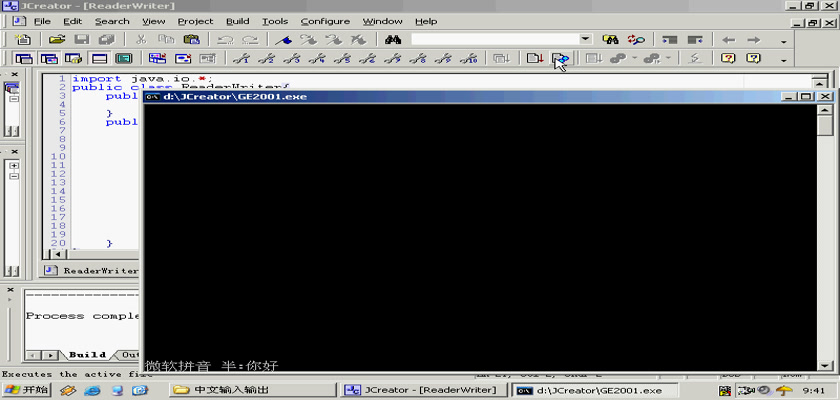Image resolution: width=840 pixels, height=400 pixels.
Task: Click the Replace magnifier icon
Action: pyautogui.click(x=636, y=40)
